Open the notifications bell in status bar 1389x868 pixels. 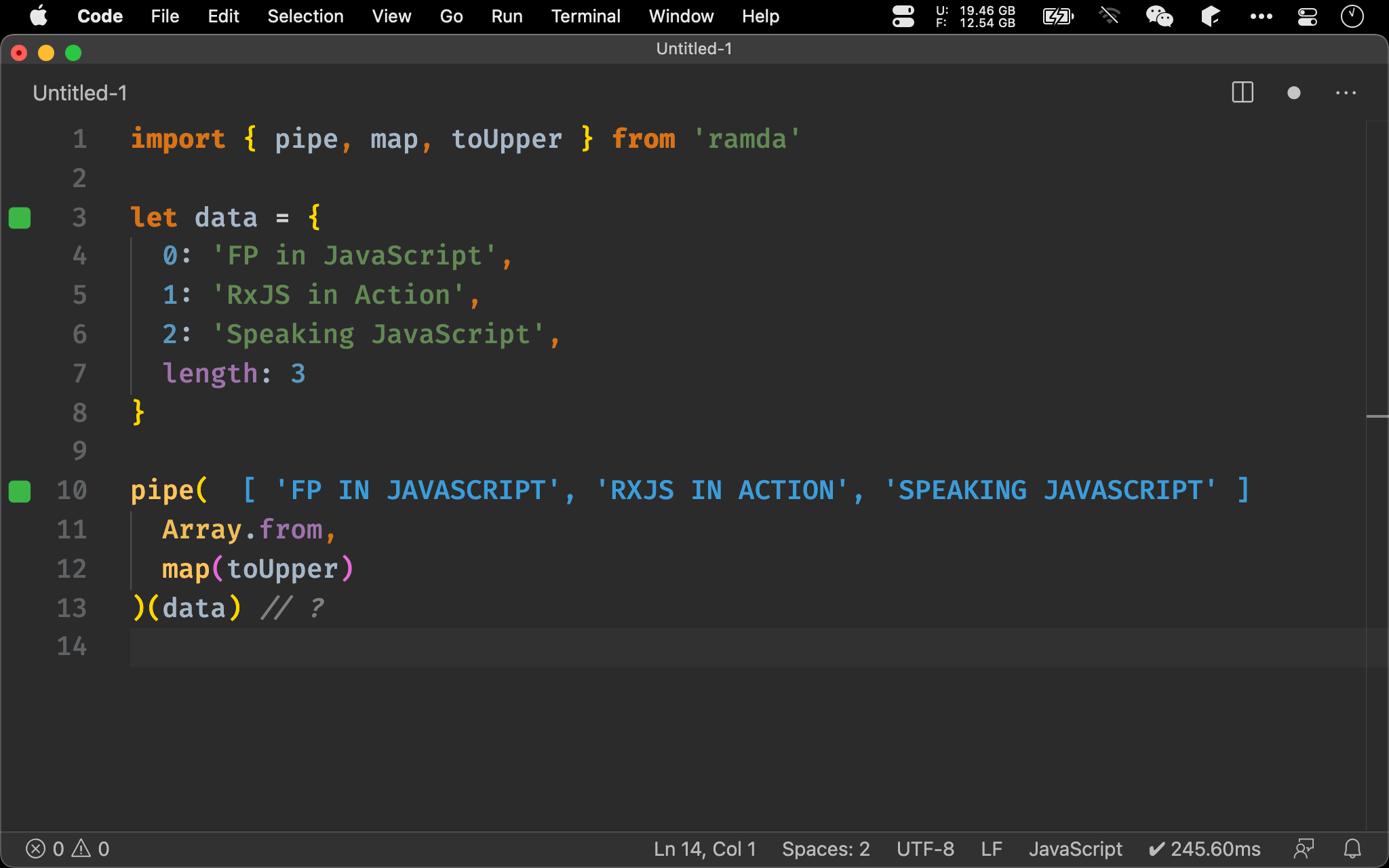pos(1352,848)
